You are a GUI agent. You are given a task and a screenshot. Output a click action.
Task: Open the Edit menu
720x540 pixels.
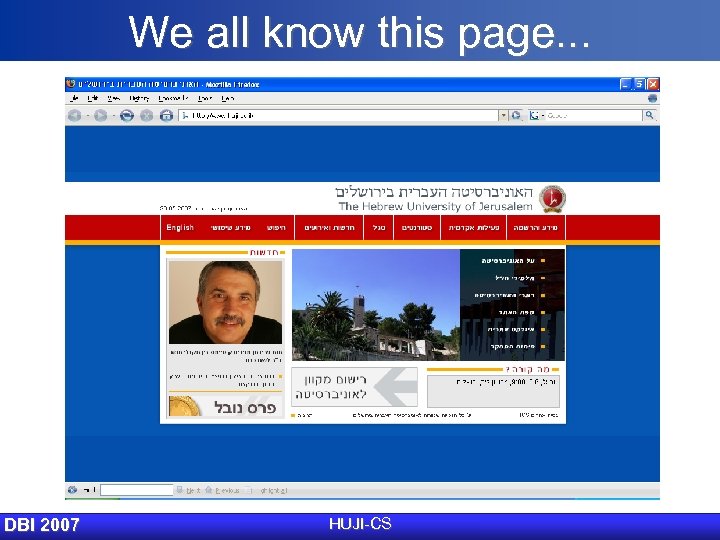point(93,98)
